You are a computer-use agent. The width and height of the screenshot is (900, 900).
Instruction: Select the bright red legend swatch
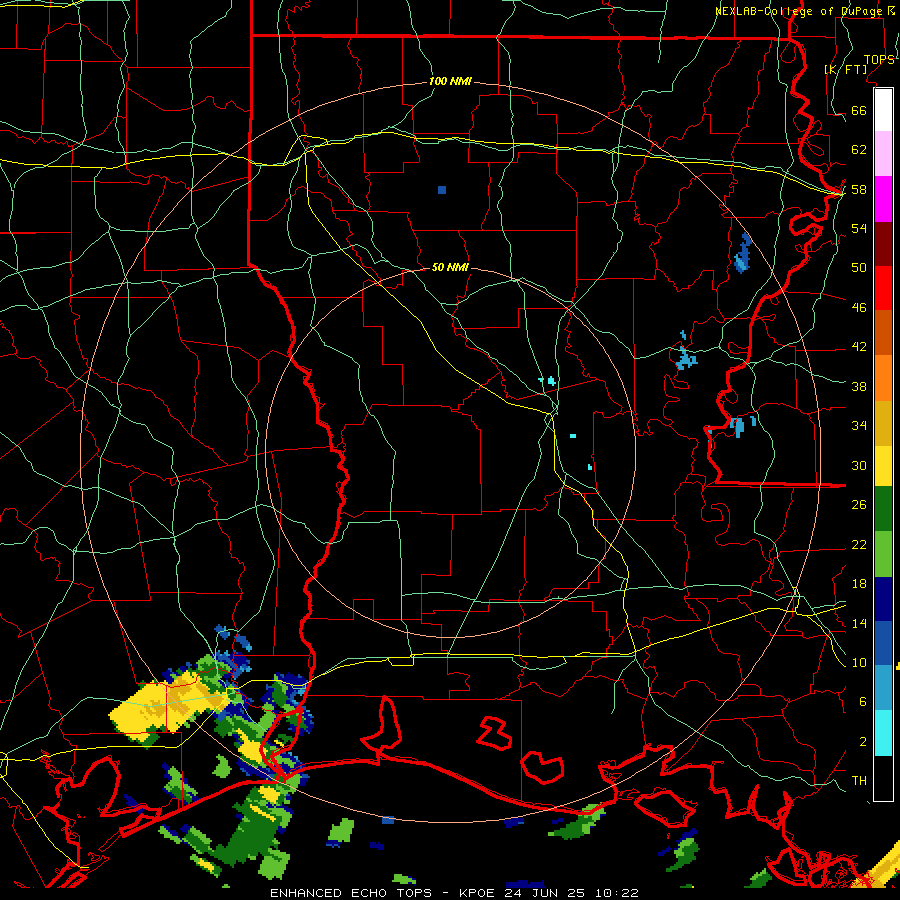click(x=883, y=288)
